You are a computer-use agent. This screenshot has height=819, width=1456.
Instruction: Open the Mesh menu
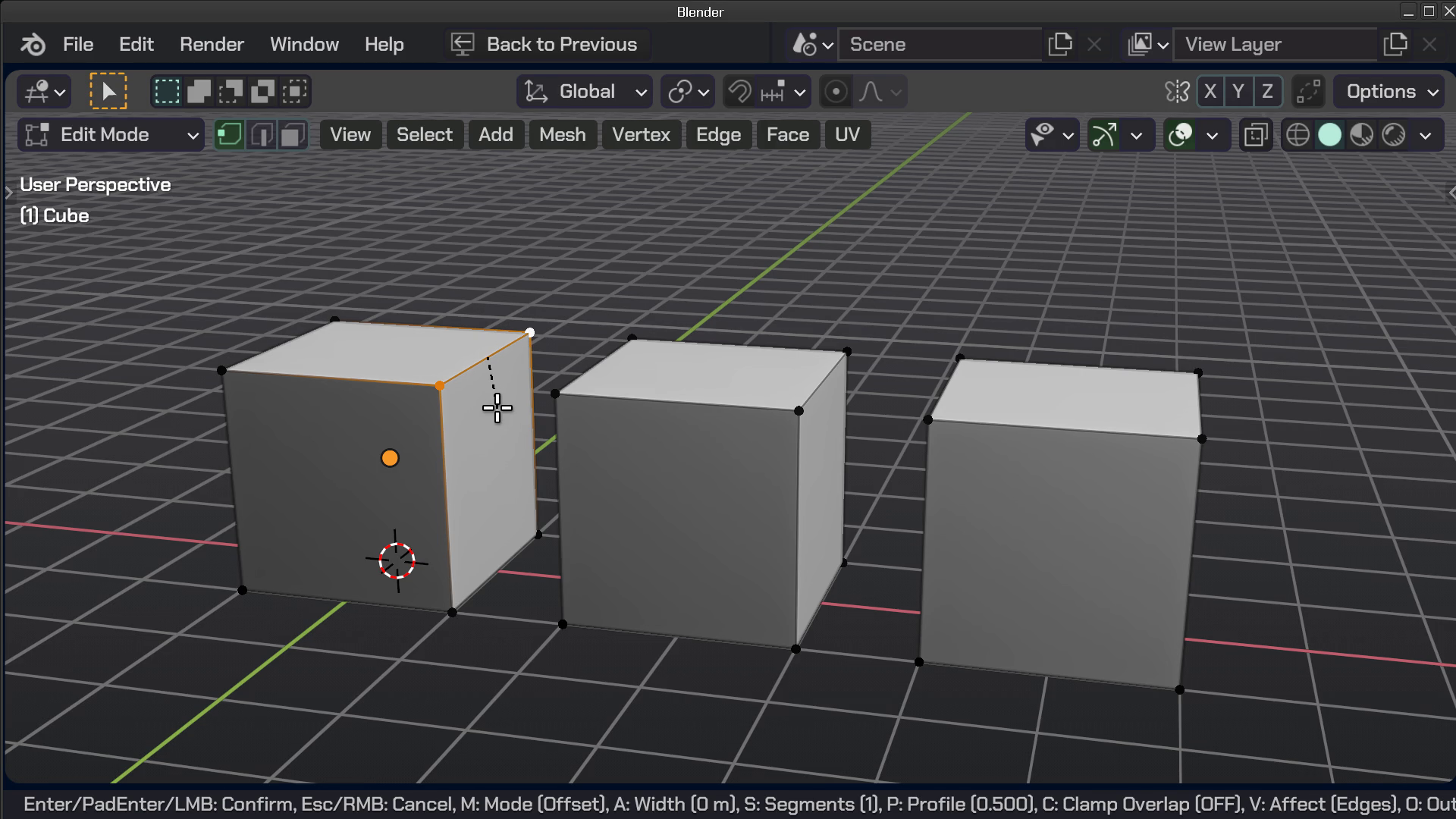click(x=562, y=135)
